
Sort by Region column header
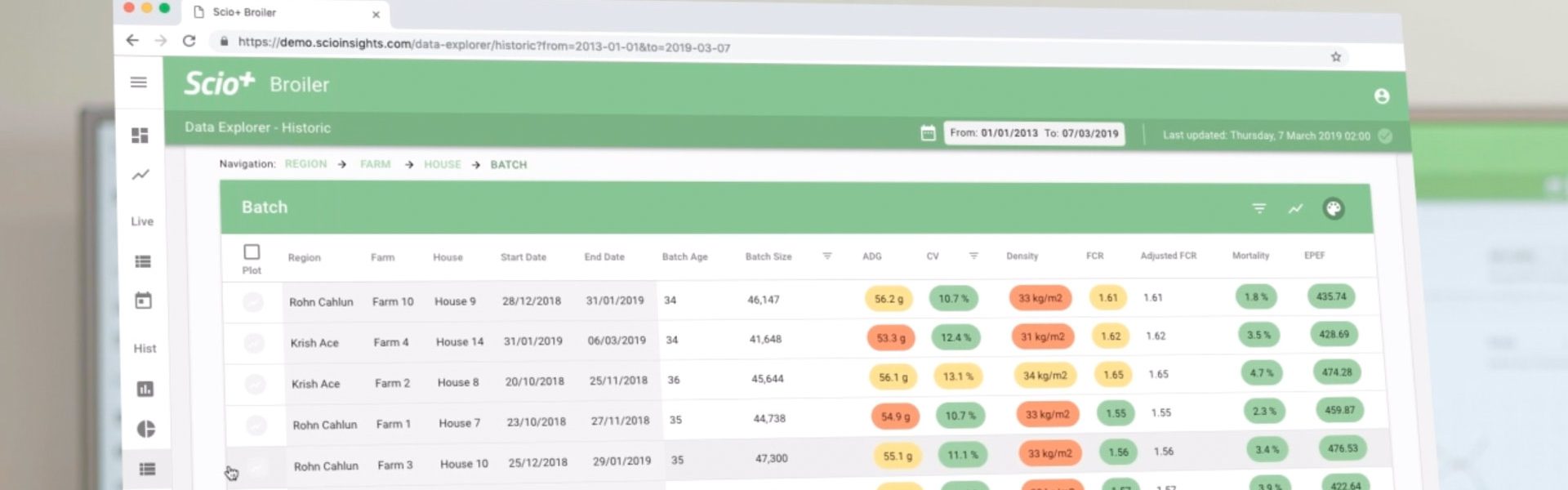click(x=304, y=257)
